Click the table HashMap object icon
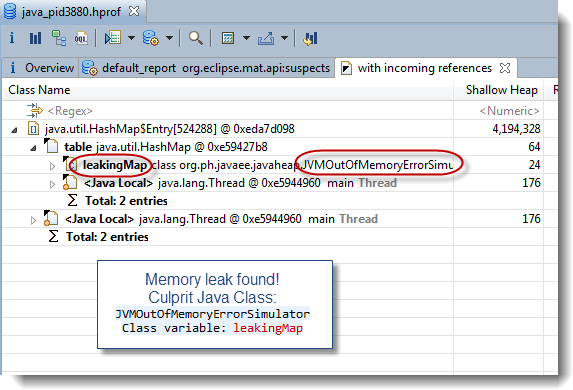Image resolution: width=573 pixels, height=390 pixels. (x=51, y=146)
